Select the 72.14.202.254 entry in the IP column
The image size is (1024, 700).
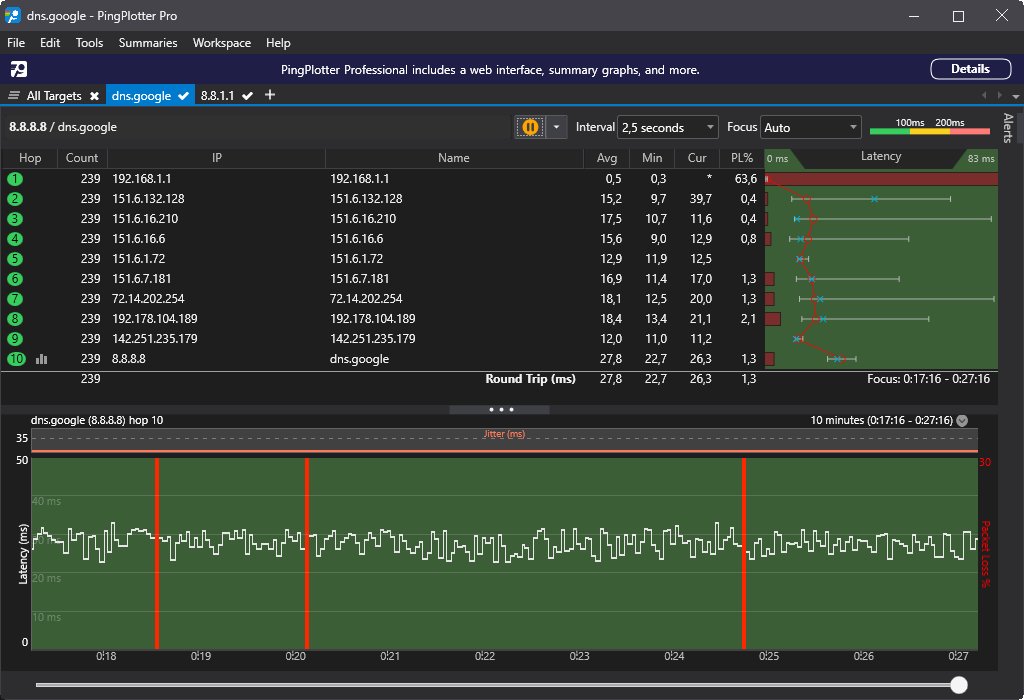(148, 299)
